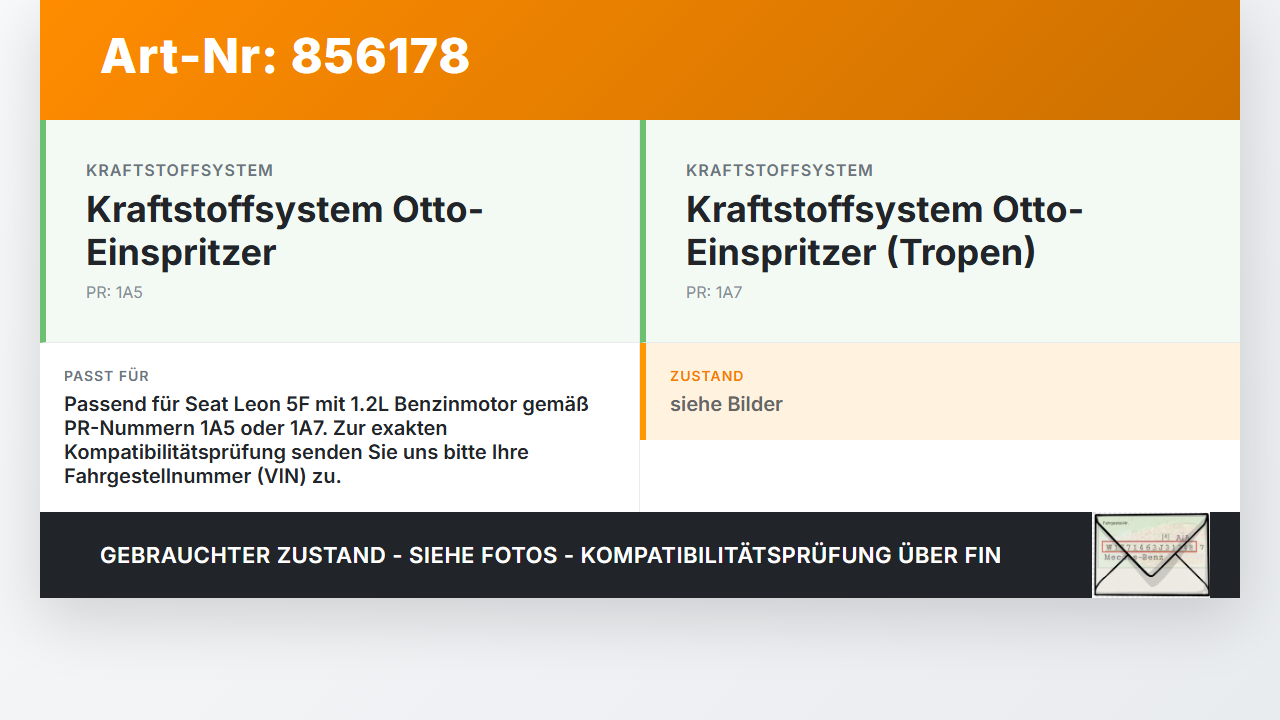Click the red-boxed VIN number in thumbnail

click(1149, 547)
